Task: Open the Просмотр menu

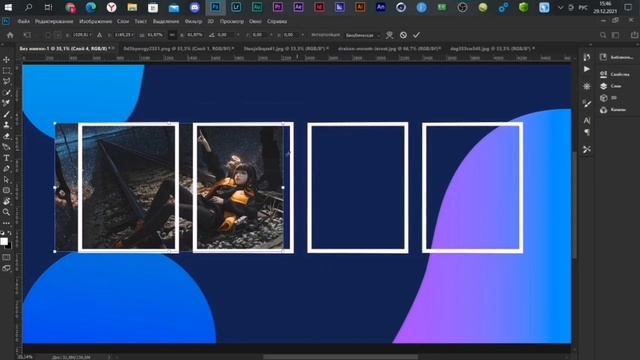Action: tap(232, 21)
